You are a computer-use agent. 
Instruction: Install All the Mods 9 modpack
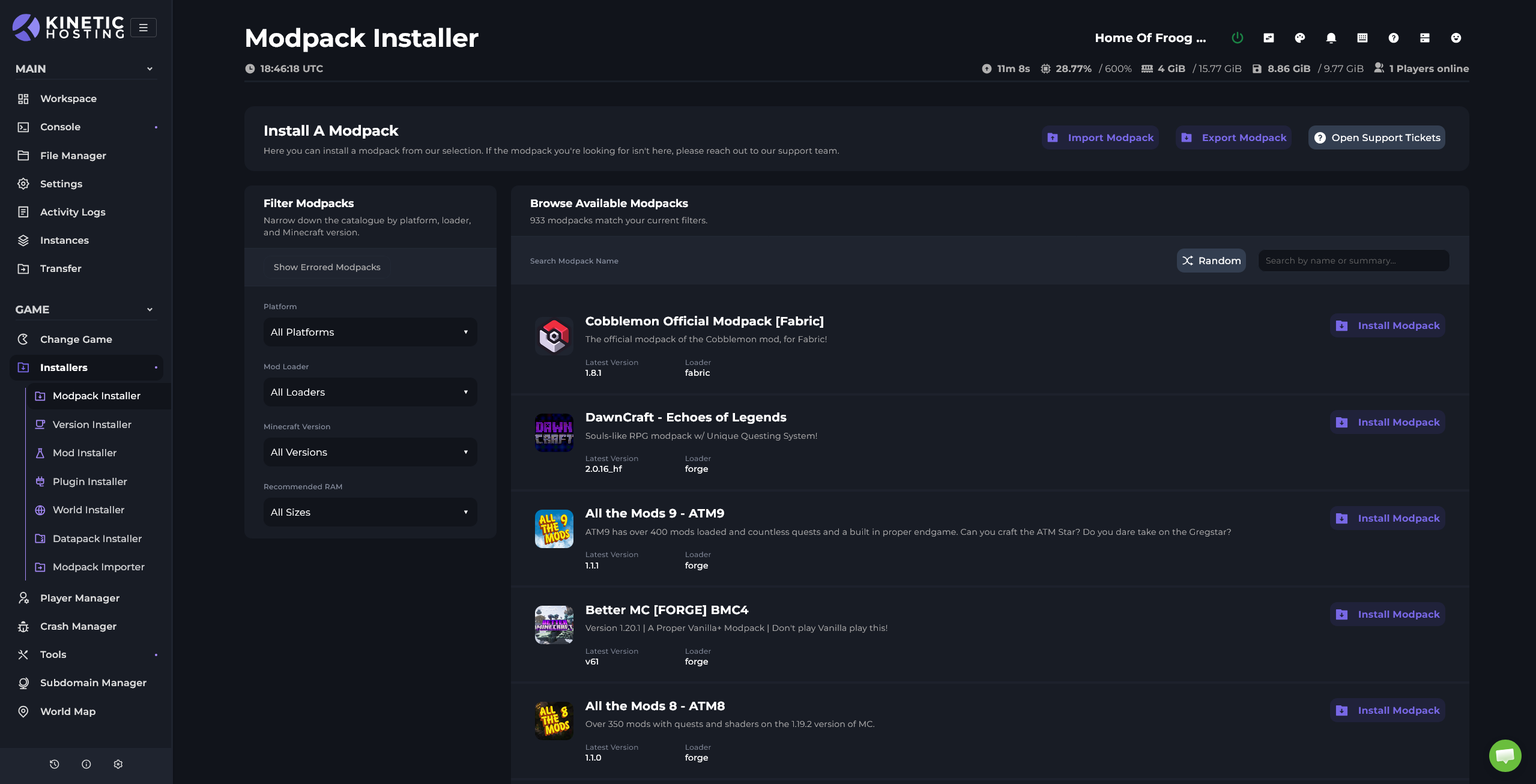click(x=1387, y=518)
